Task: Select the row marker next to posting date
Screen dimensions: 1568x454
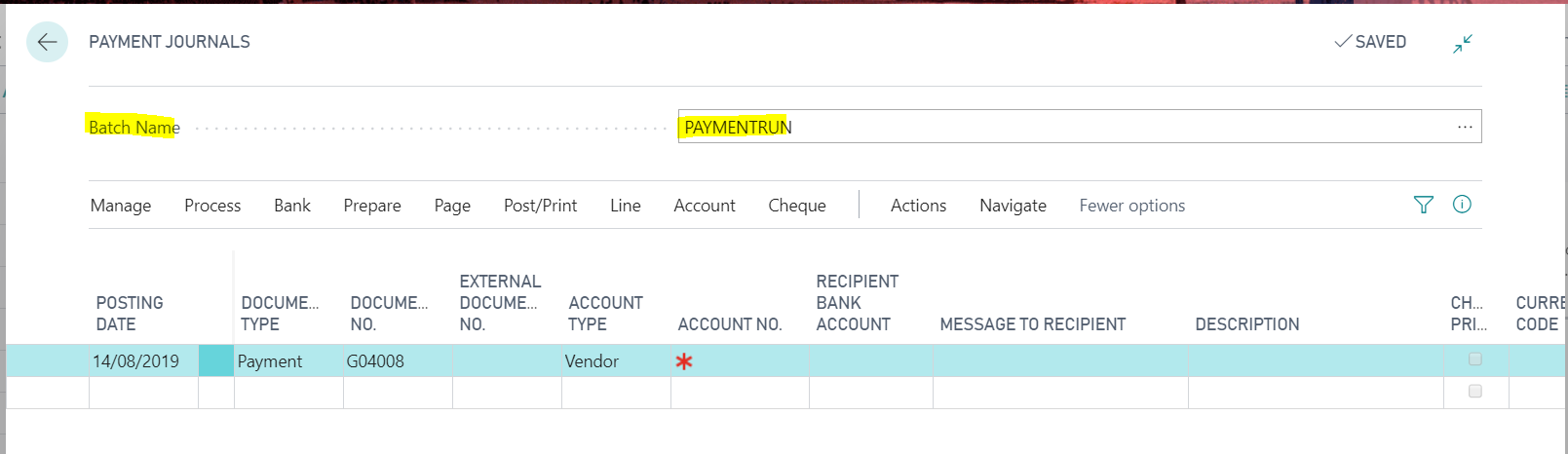Action: coord(215,361)
